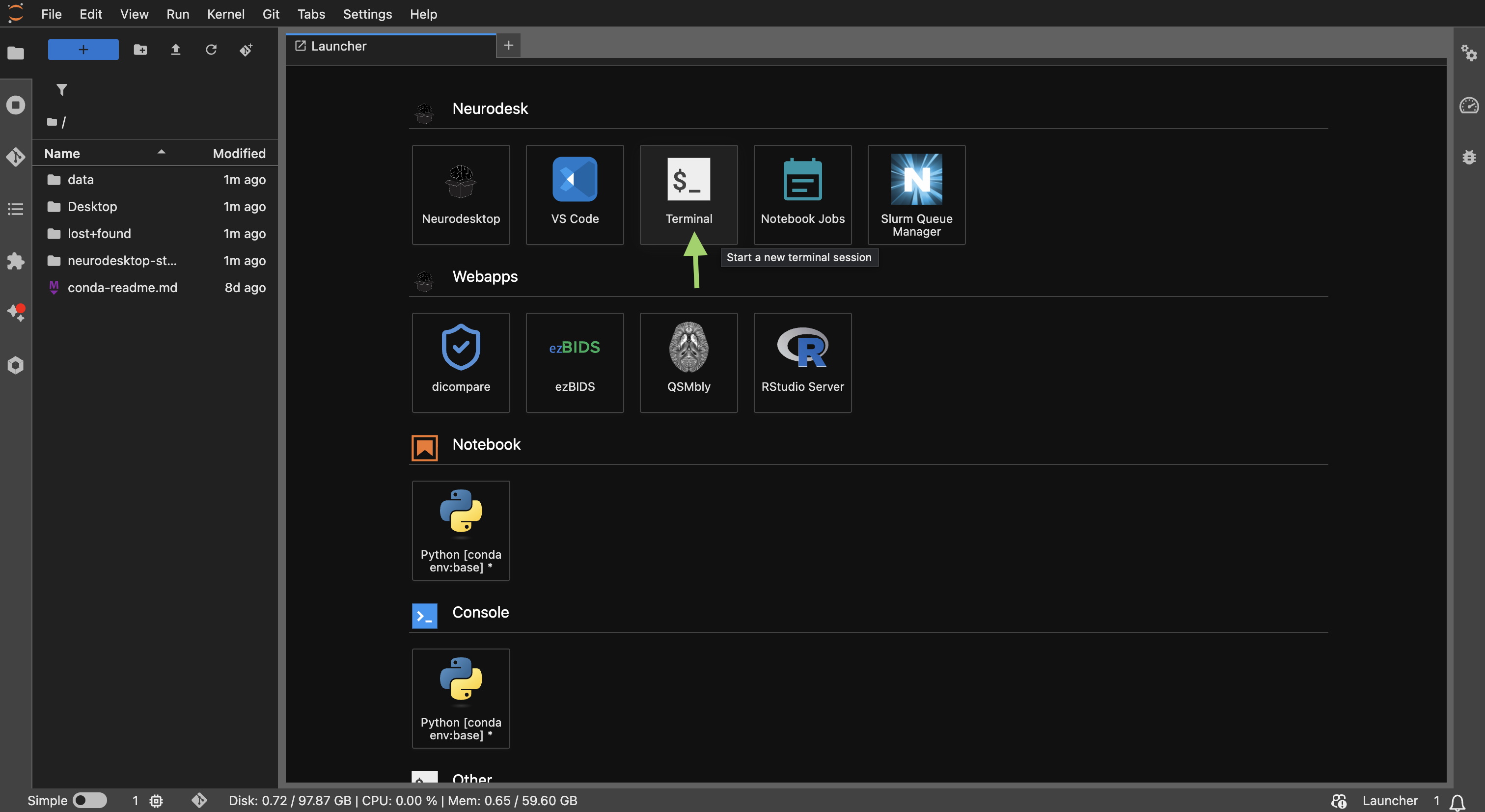Start a new Terminal session
This screenshot has width=1485, height=812.
pyautogui.click(x=688, y=194)
